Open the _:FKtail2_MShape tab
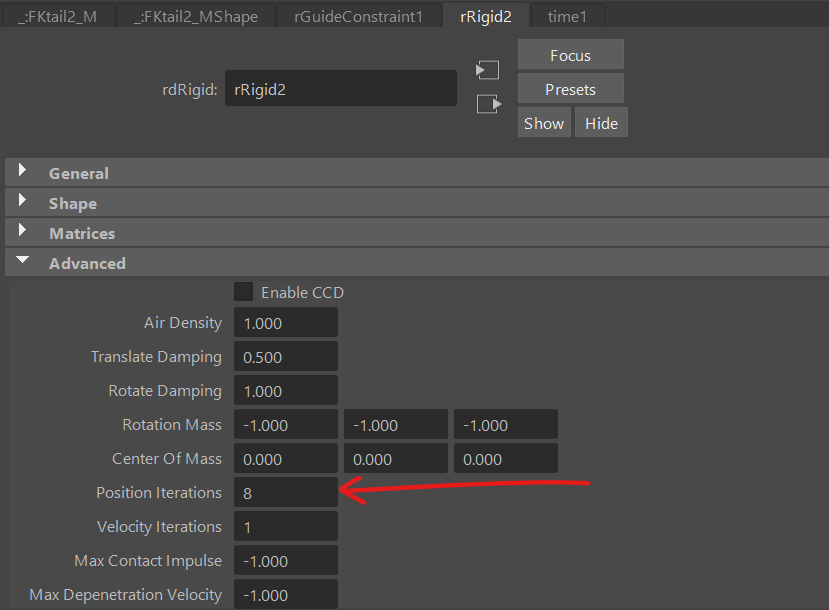The width and height of the screenshot is (829, 610). tap(195, 16)
